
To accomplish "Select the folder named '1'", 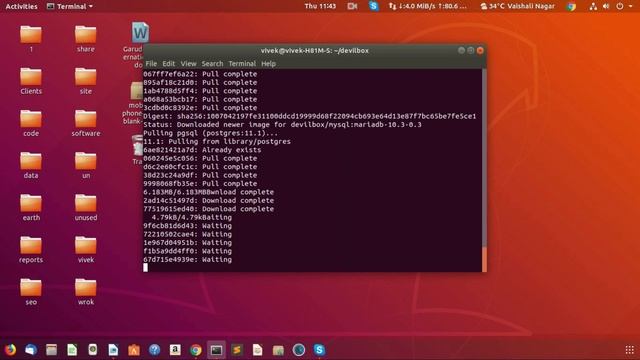I will pyautogui.click(x=31, y=39).
